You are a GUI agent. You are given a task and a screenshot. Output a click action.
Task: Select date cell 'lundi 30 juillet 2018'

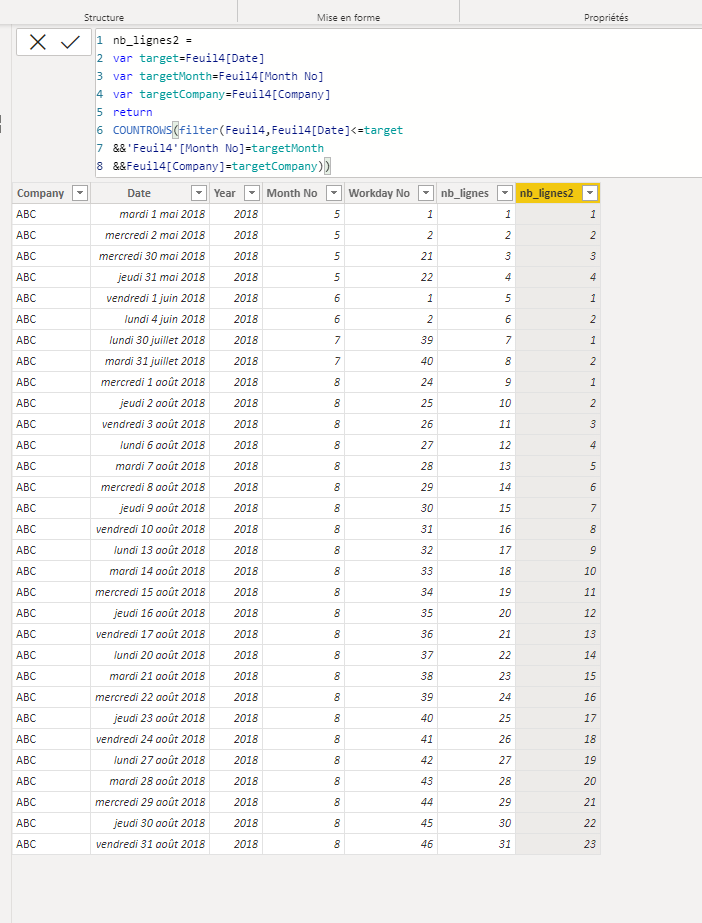click(150, 340)
